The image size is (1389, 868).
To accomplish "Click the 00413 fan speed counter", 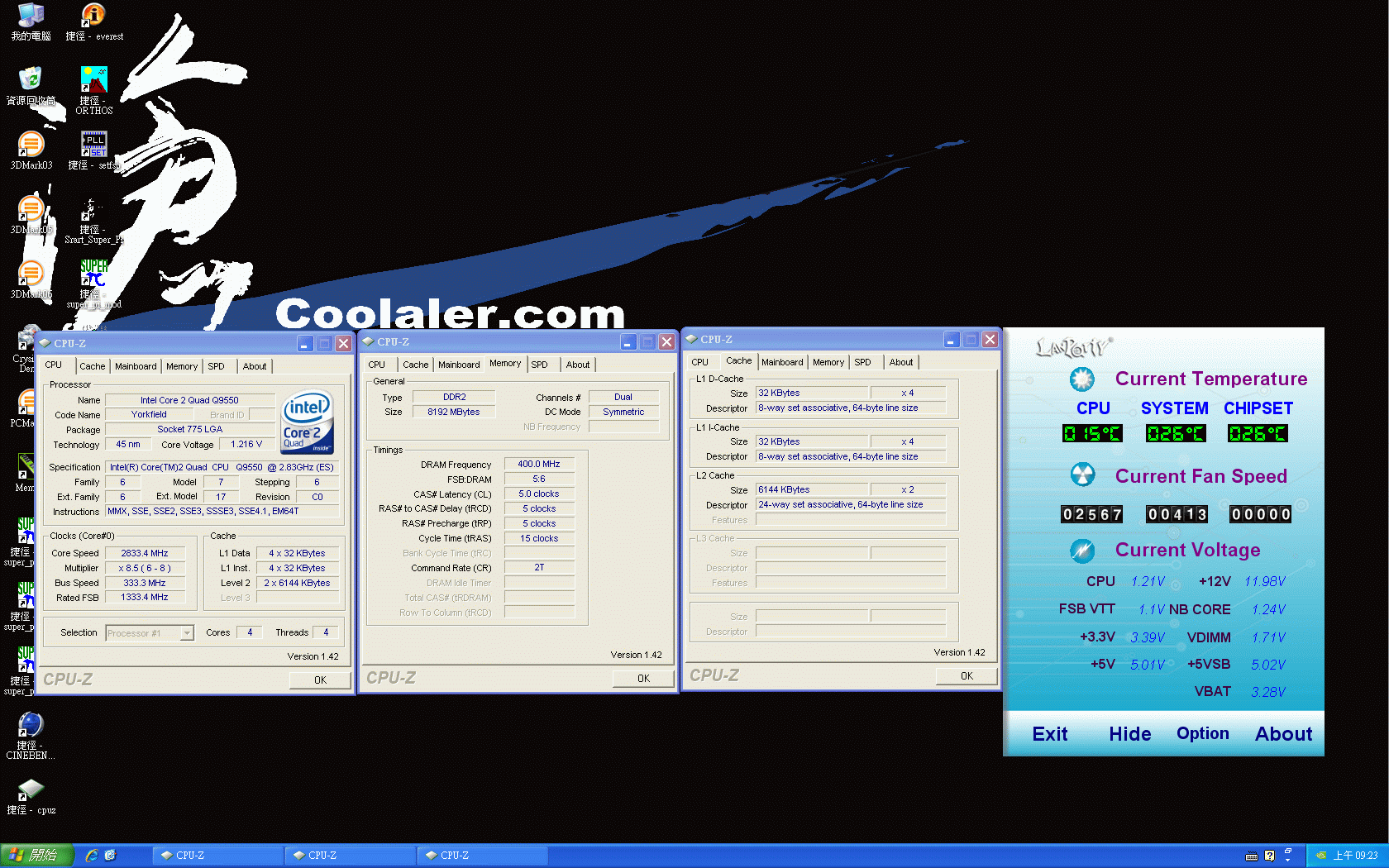I will coord(1177,515).
